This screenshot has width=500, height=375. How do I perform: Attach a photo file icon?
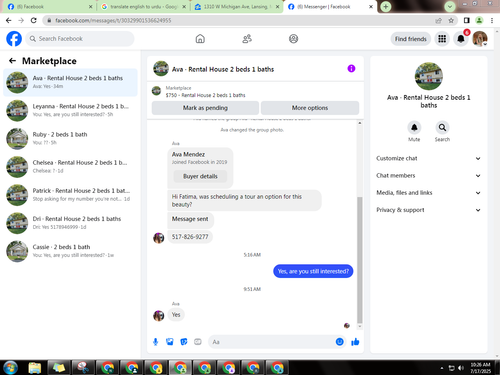(170, 342)
